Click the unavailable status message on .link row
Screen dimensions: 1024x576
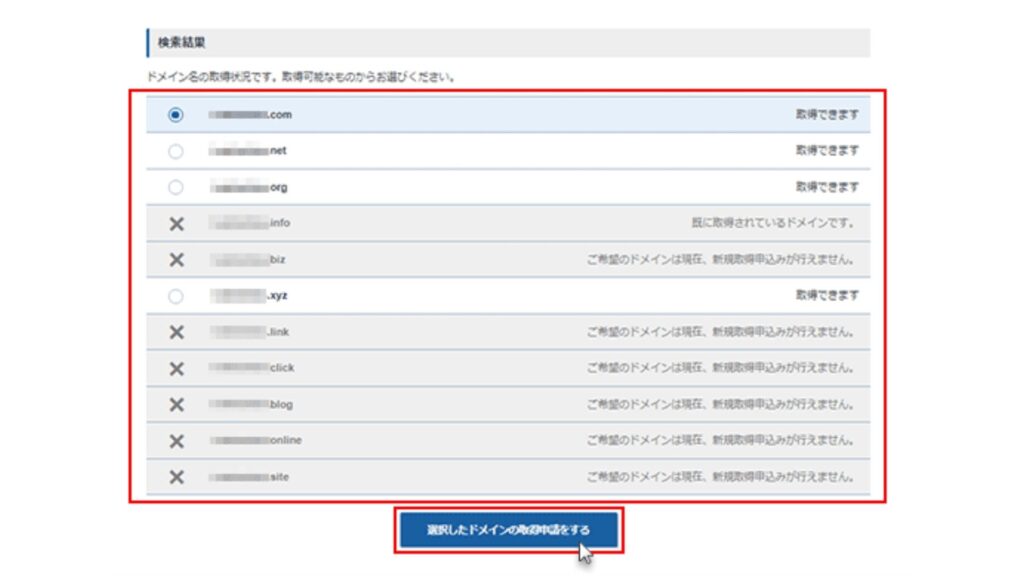pyautogui.click(x=720, y=332)
